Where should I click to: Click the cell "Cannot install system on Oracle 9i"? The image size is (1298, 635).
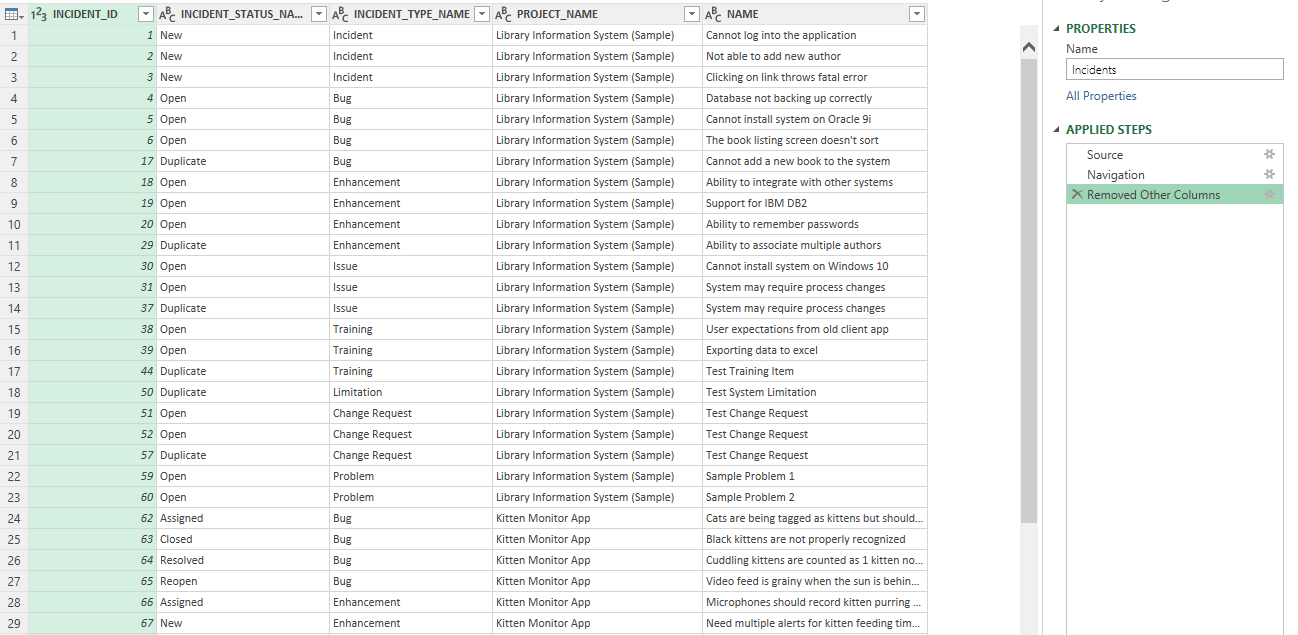814,119
